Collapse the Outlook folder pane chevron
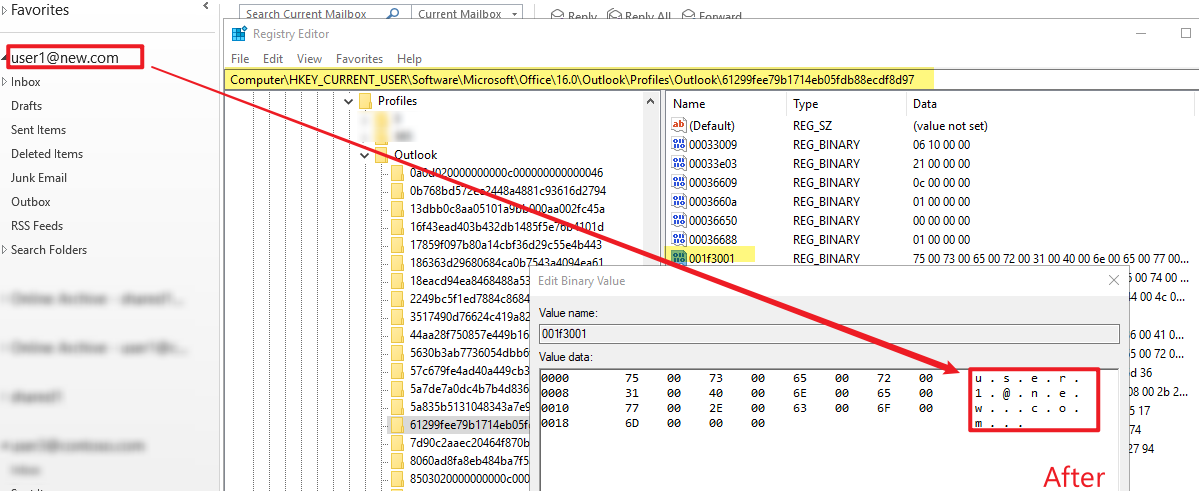This screenshot has height=491, width=1199. pyautogui.click(x=205, y=6)
